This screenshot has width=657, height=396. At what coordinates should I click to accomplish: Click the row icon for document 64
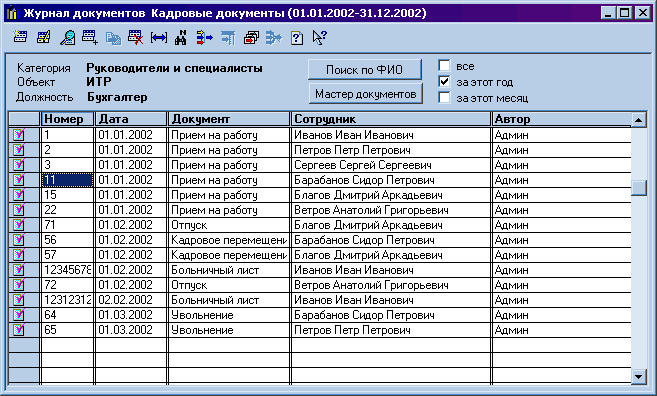19,315
